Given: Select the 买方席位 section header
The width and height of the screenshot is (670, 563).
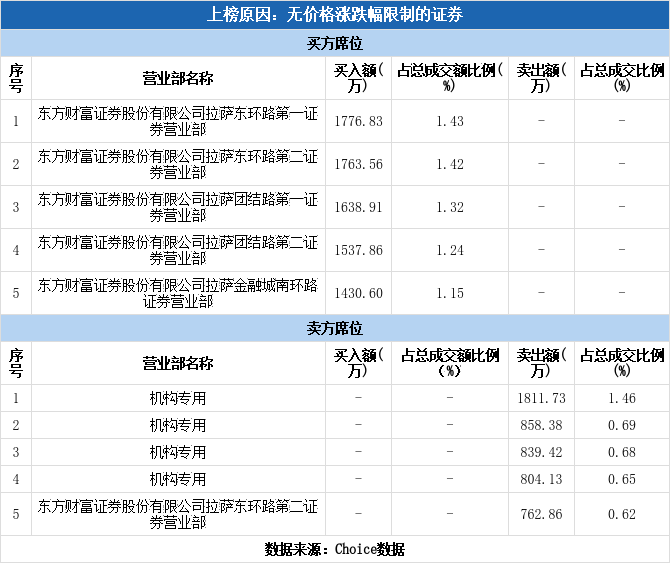Looking at the screenshot, I should click(x=335, y=43).
